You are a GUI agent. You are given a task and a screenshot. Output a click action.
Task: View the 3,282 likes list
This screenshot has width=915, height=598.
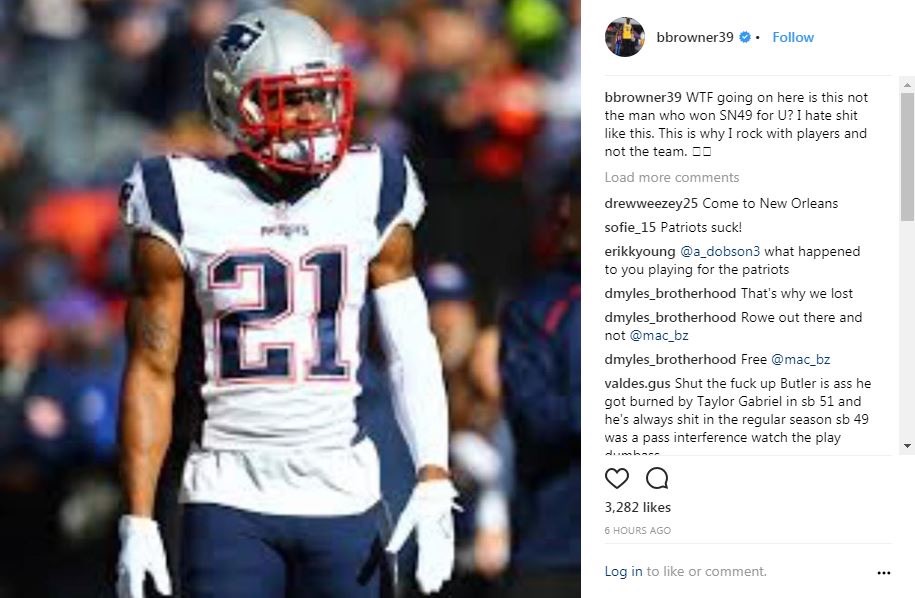638,508
